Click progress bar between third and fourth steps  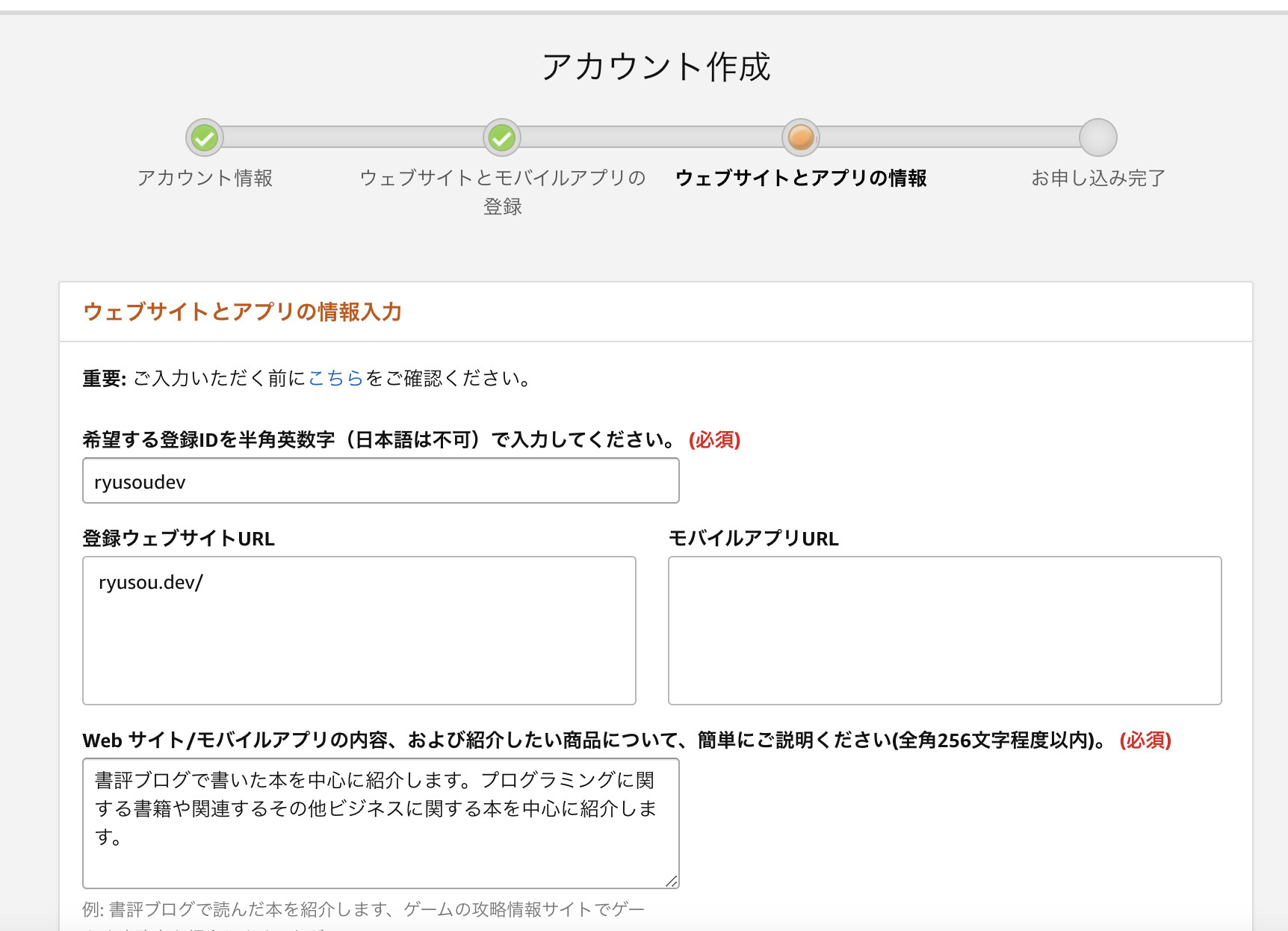point(950,137)
